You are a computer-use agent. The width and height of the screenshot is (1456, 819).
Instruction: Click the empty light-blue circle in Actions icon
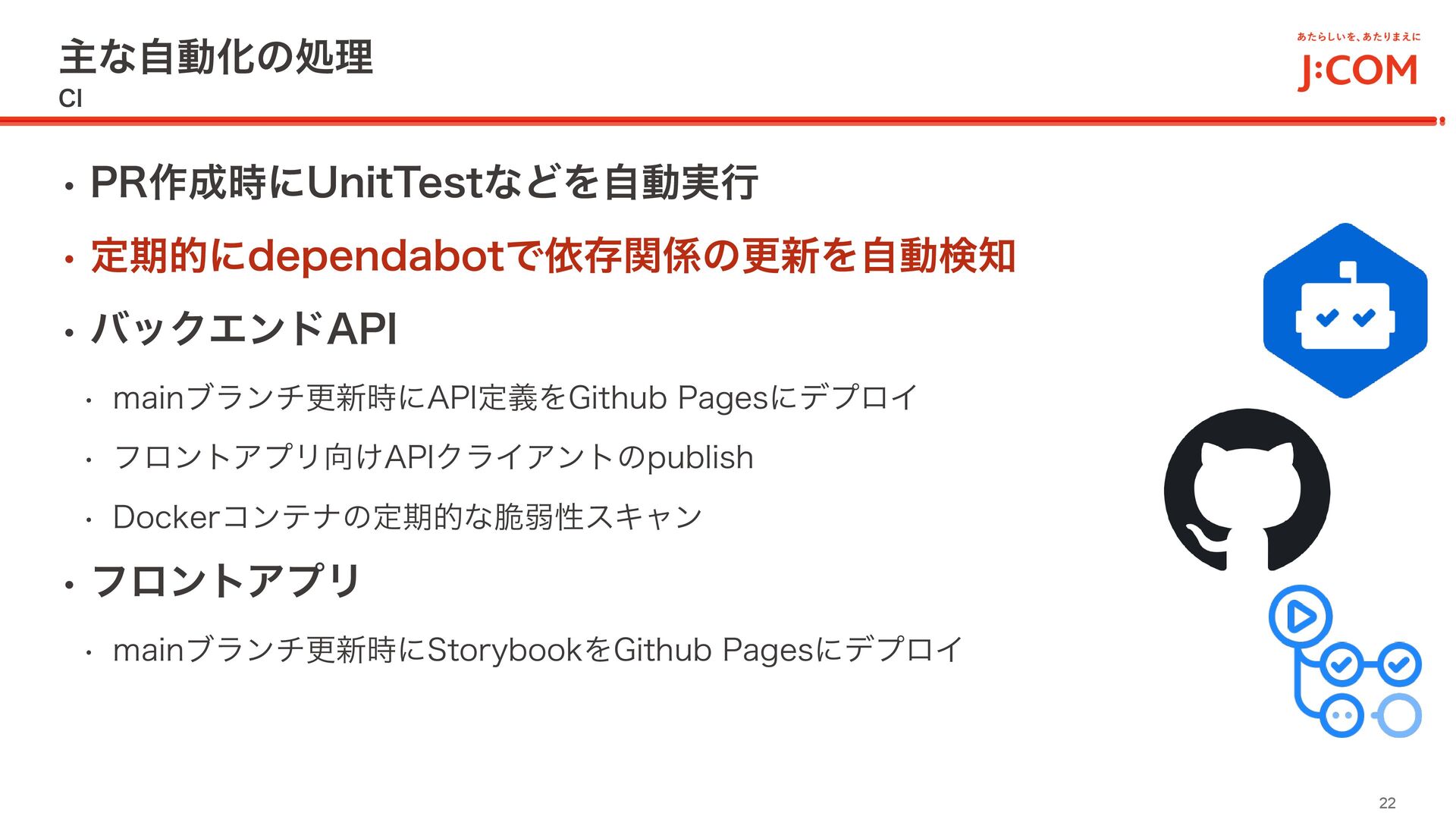coord(1399,715)
